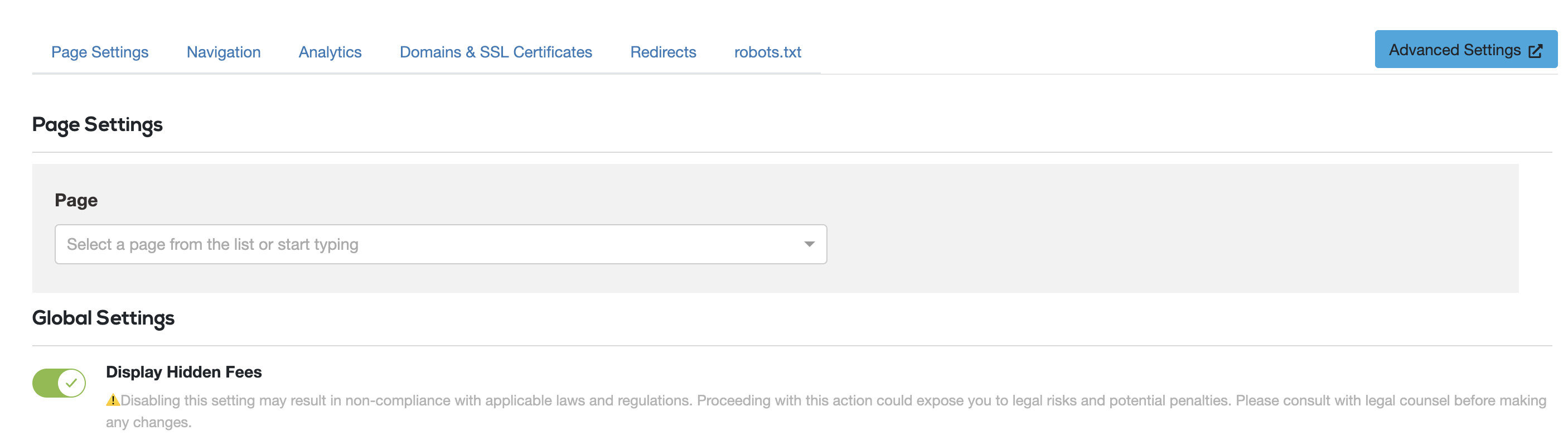Click the external link icon on Advanced Settings
This screenshot has width=1568, height=445.
(x=1536, y=51)
